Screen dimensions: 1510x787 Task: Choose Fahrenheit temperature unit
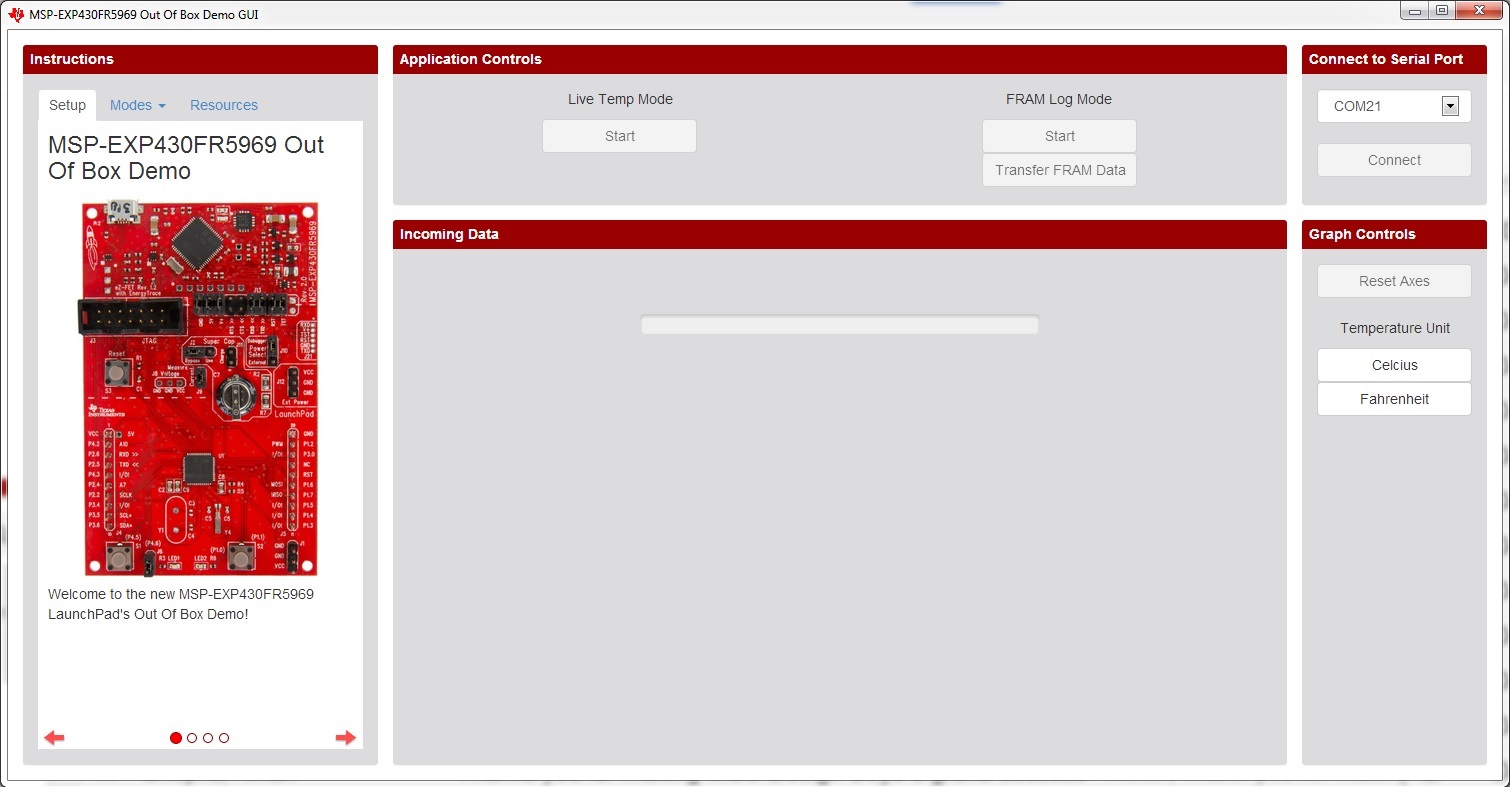pos(1394,399)
